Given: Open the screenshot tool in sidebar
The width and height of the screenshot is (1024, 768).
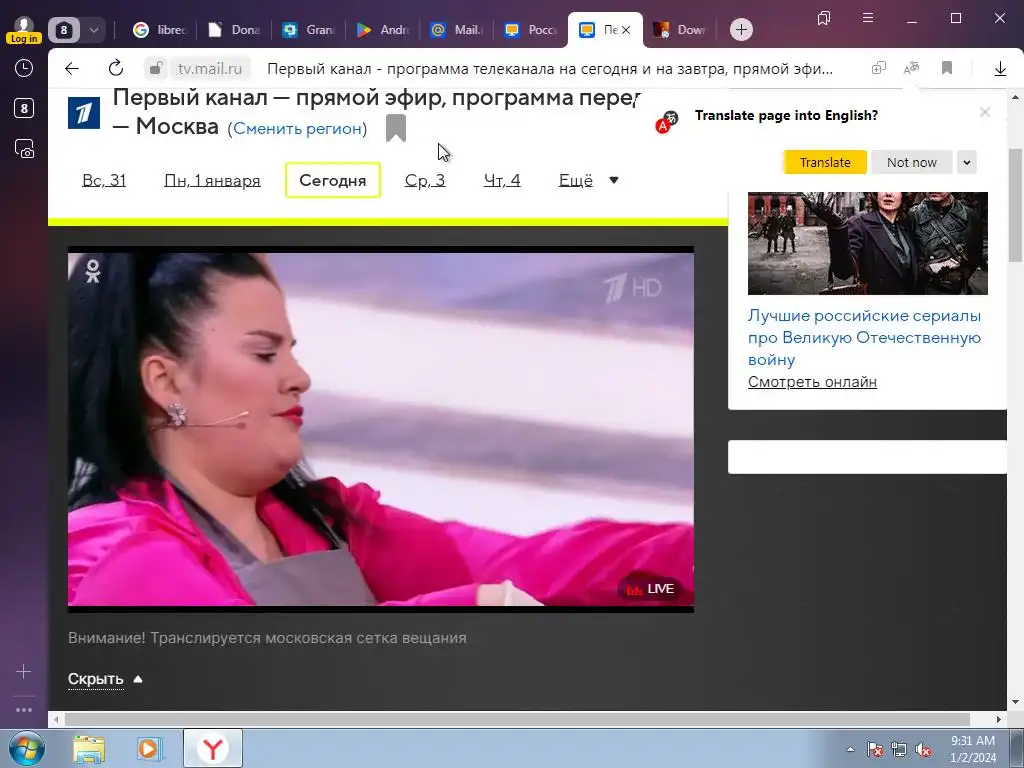Looking at the screenshot, I should [24, 149].
